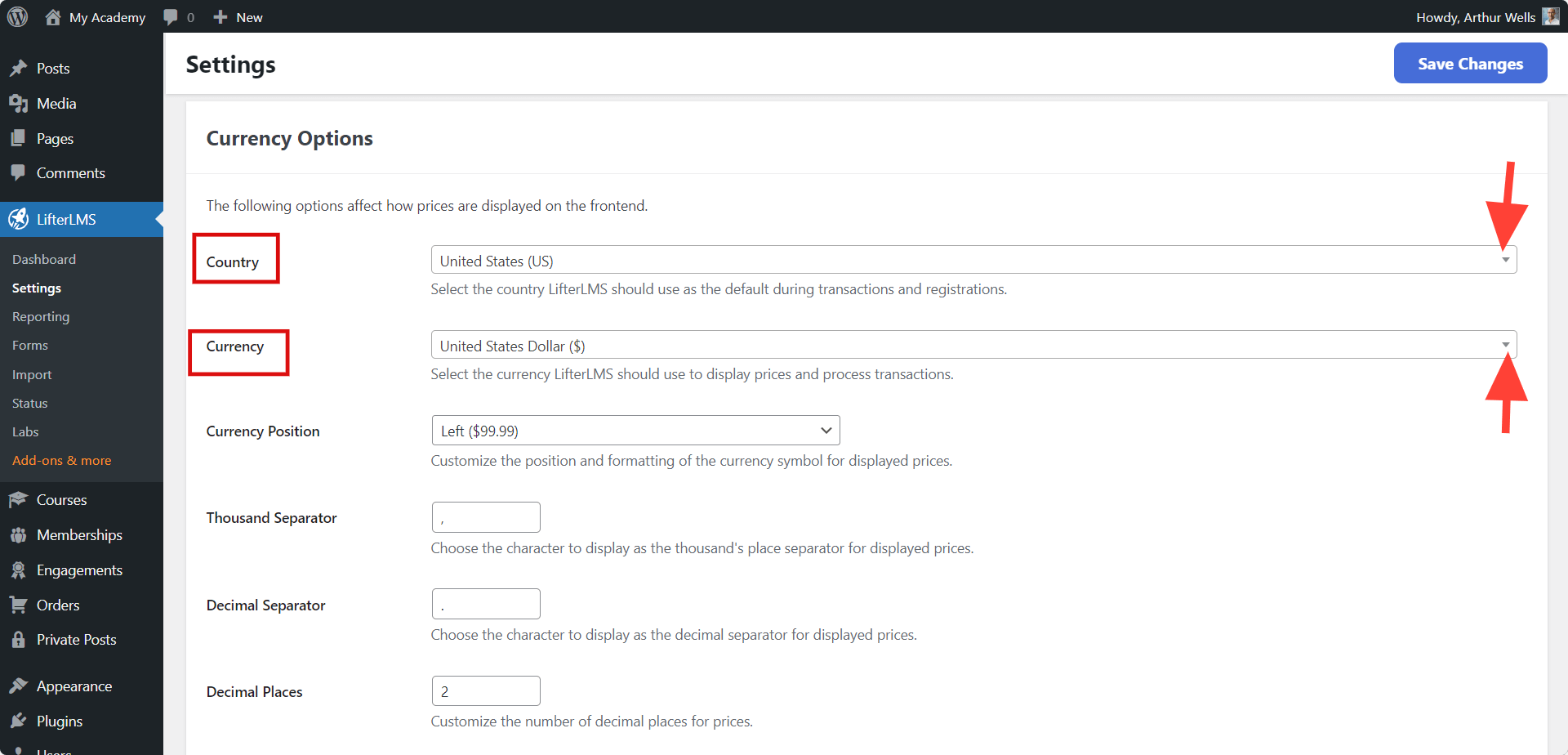The height and width of the screenshot is (755, 1568).
Task: Open the Country dropdown
Action: coord(973,261)
